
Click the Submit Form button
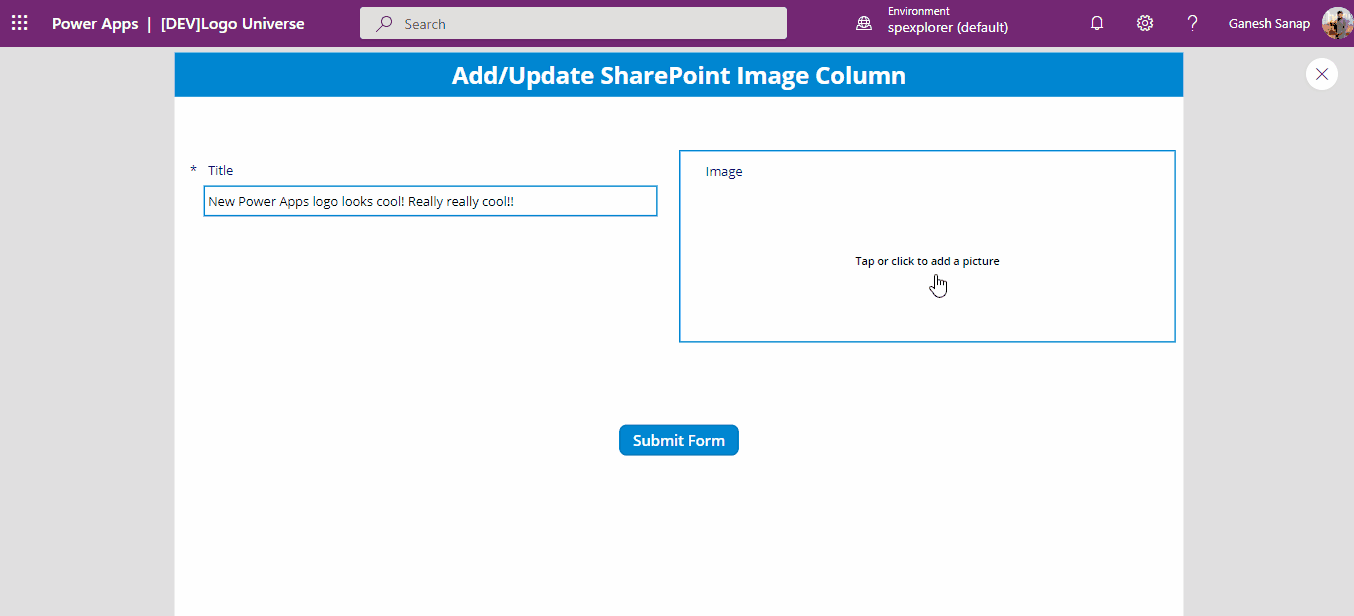678,440
